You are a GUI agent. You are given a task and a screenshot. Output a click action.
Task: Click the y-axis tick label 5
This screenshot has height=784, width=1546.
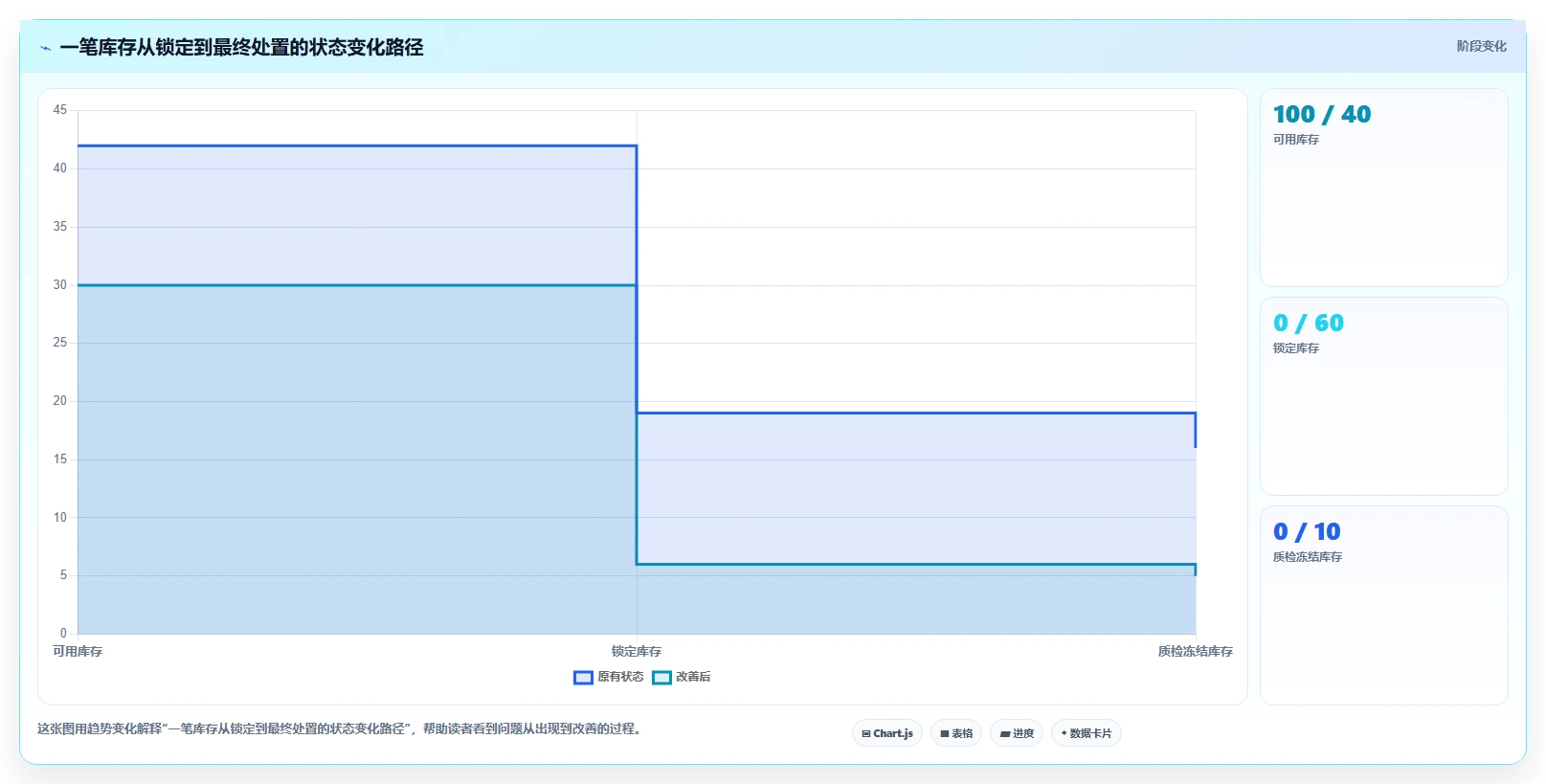point(63,575)
